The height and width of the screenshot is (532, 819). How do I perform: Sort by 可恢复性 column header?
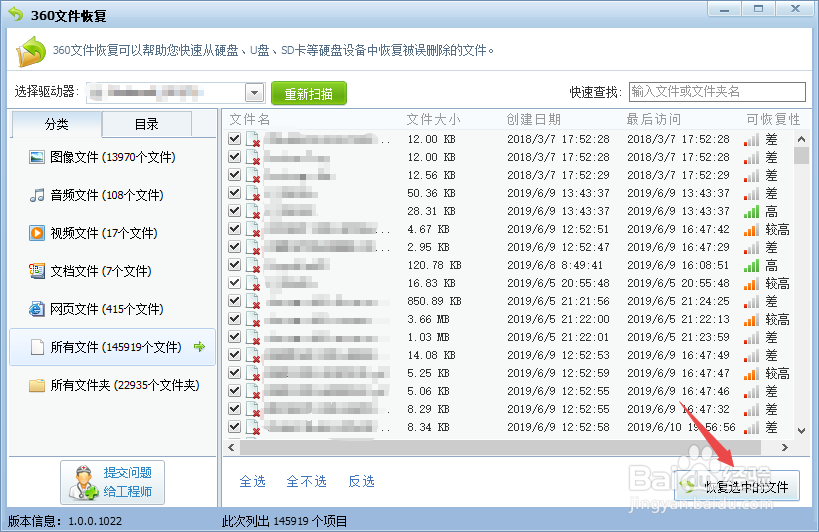(773, 120)
